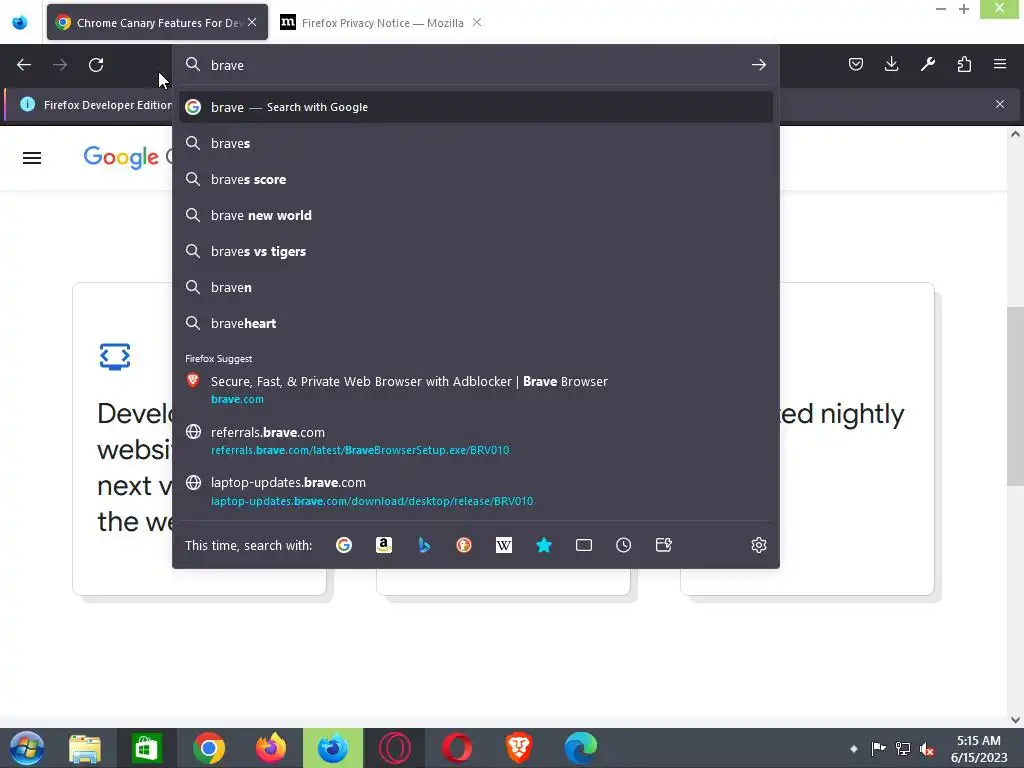Open the page hamburger menu beside Google logo
The height and width of the screenshot is (768, 1024).
click(32, 158)
